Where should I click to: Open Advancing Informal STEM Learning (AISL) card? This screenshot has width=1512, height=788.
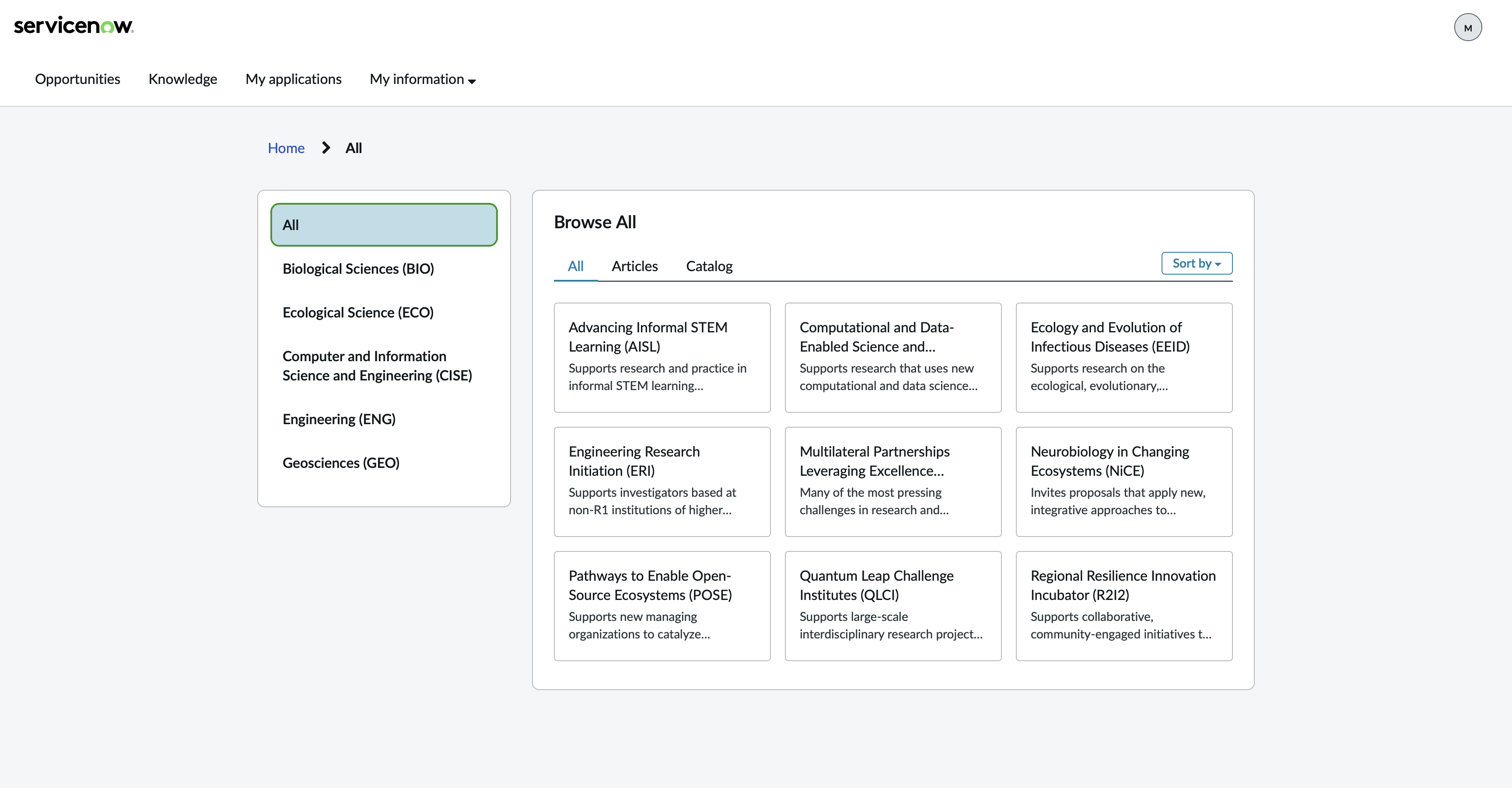click(x=662, y=357)
